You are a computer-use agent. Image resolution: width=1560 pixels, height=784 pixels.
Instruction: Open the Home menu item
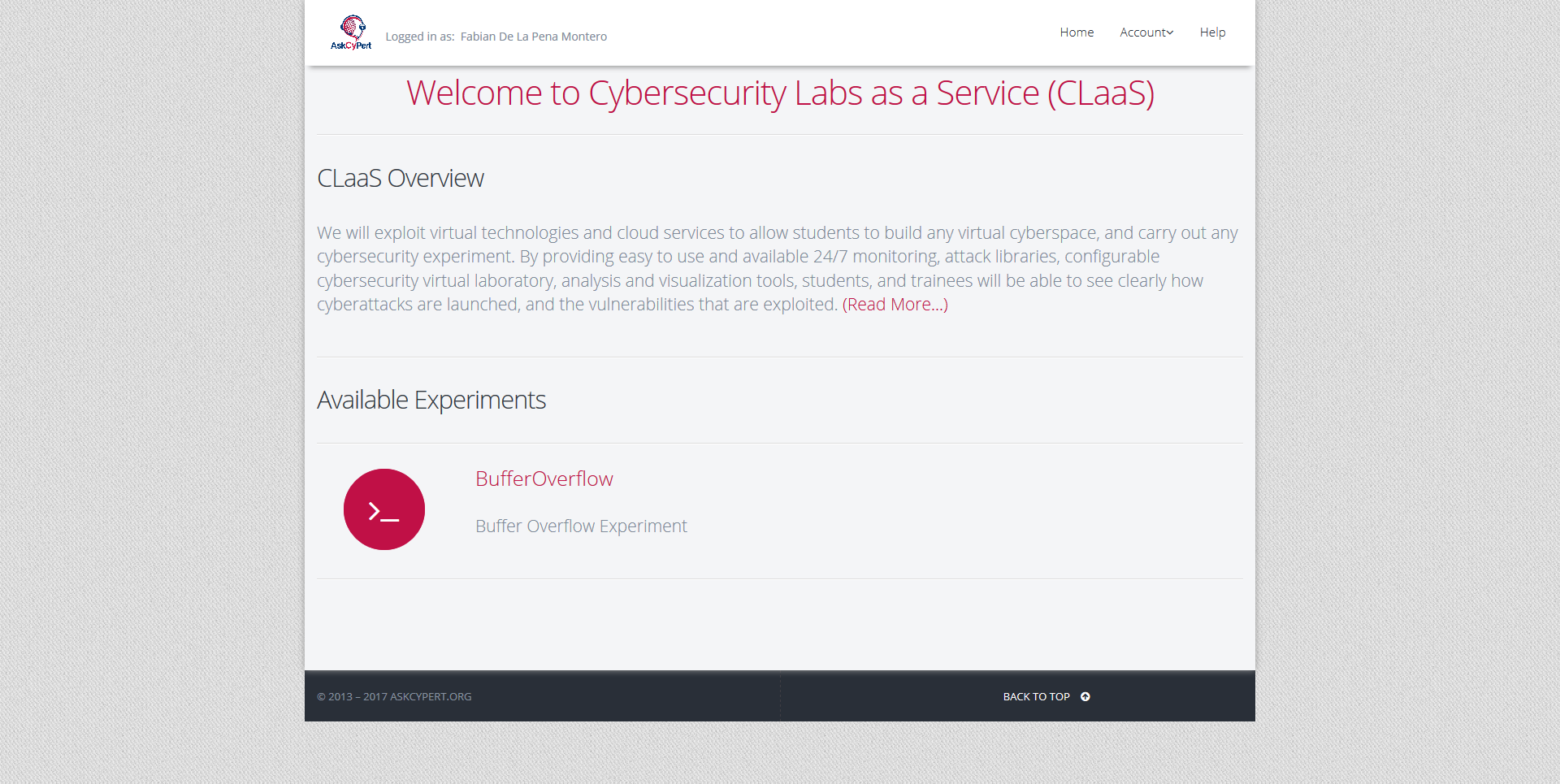(1076, 32)
